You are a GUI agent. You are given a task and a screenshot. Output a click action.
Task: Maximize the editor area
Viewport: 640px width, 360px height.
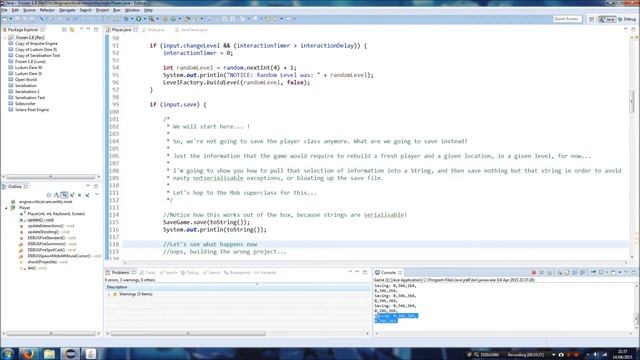click(633, 30)
